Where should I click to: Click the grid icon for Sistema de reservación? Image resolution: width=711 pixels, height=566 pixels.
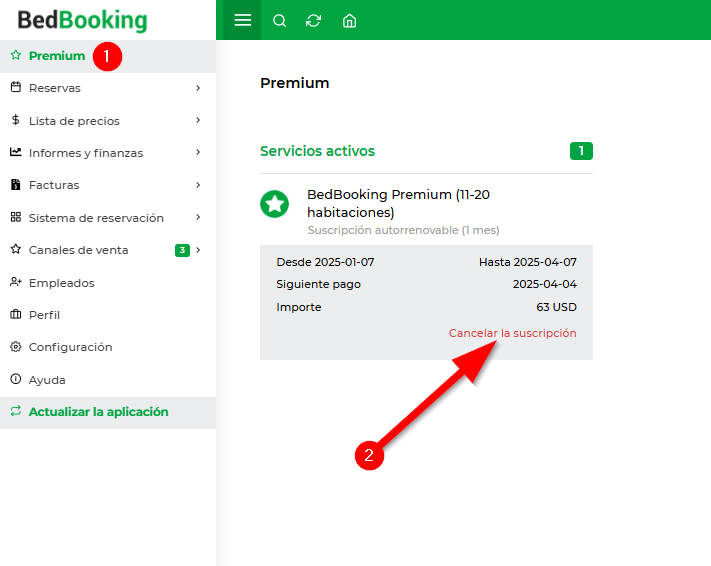click(x=16, y=217)
